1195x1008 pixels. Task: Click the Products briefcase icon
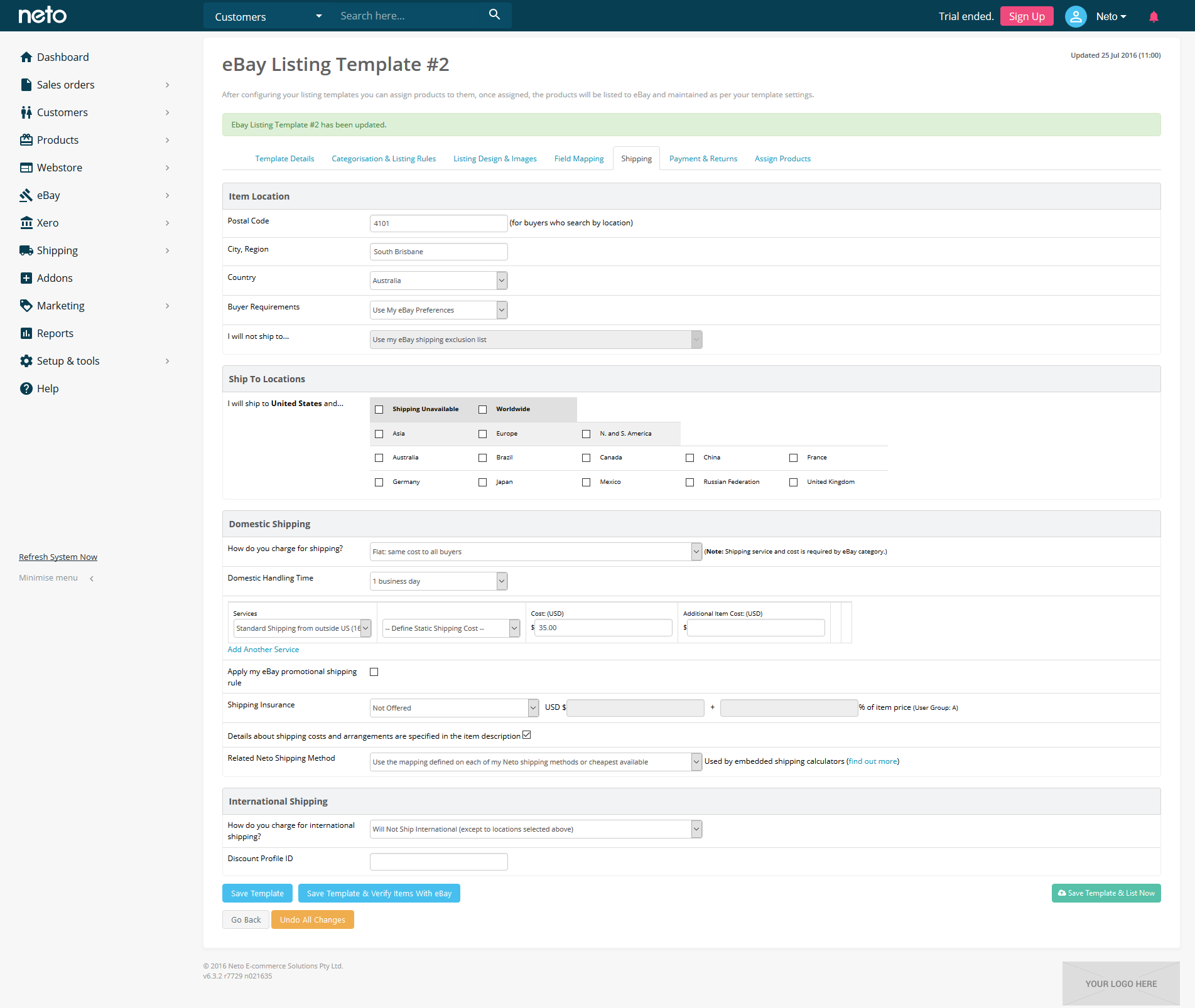26,140
